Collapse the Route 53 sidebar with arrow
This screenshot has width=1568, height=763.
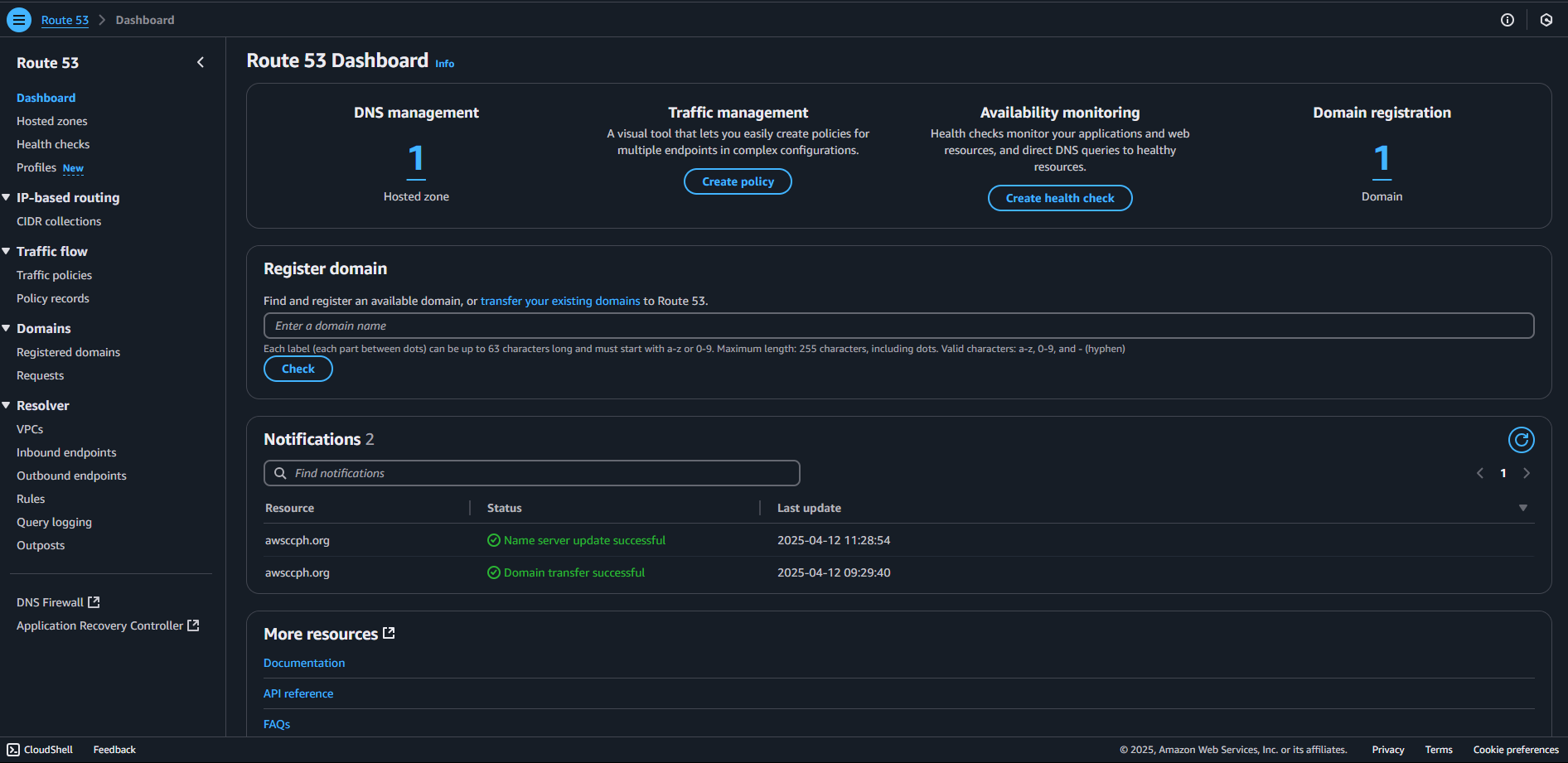(201, 62)
